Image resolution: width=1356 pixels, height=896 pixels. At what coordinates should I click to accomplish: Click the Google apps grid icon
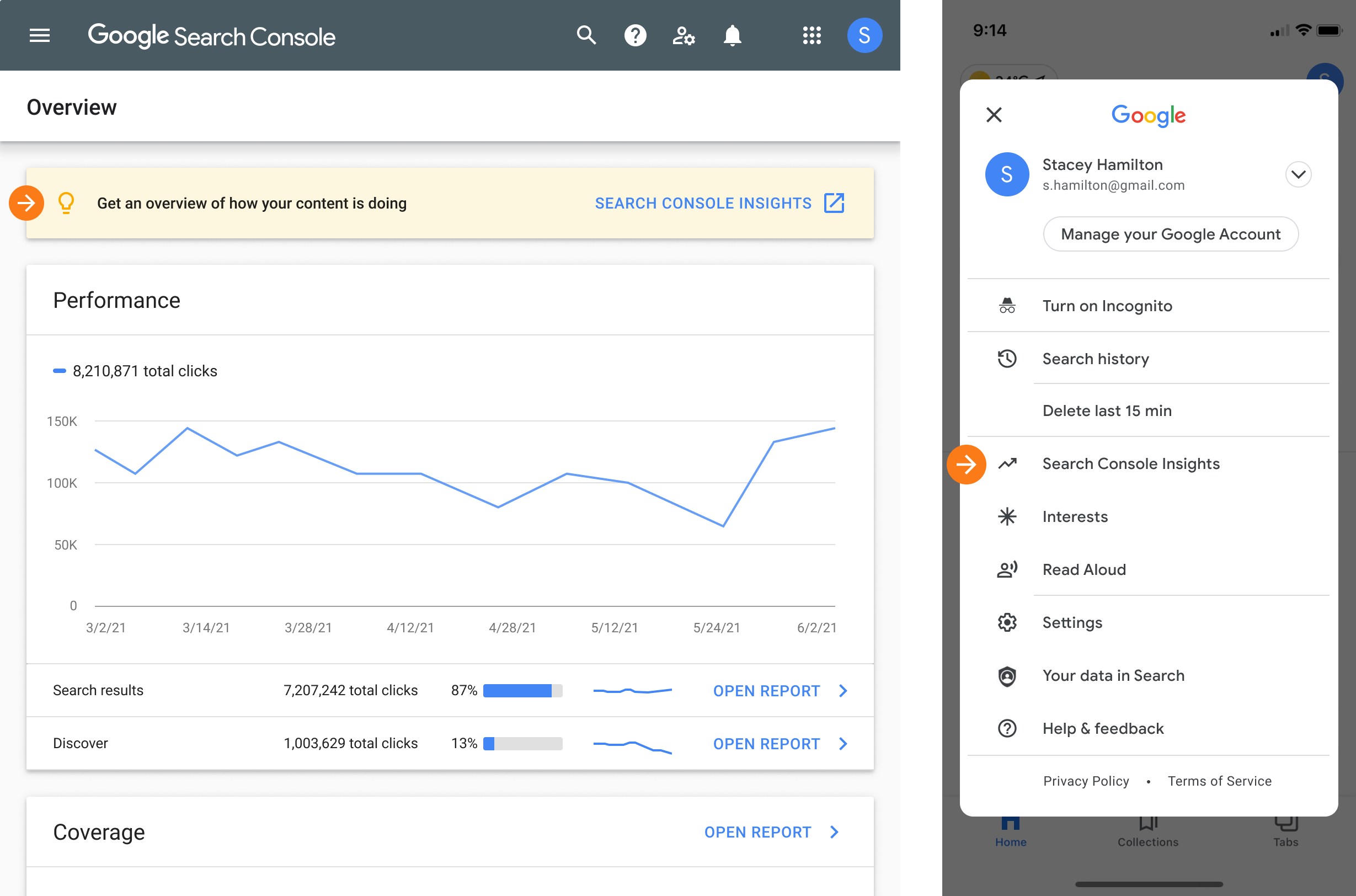point(811,35)
